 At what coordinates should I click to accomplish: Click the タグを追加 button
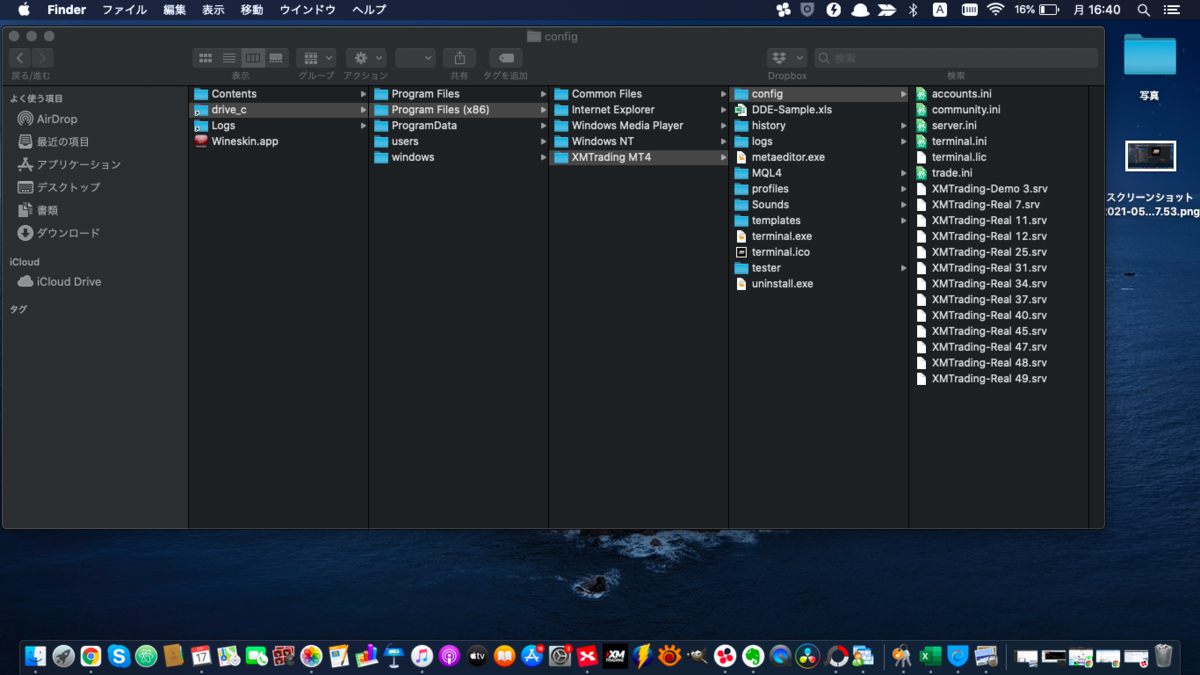[505, 57]
